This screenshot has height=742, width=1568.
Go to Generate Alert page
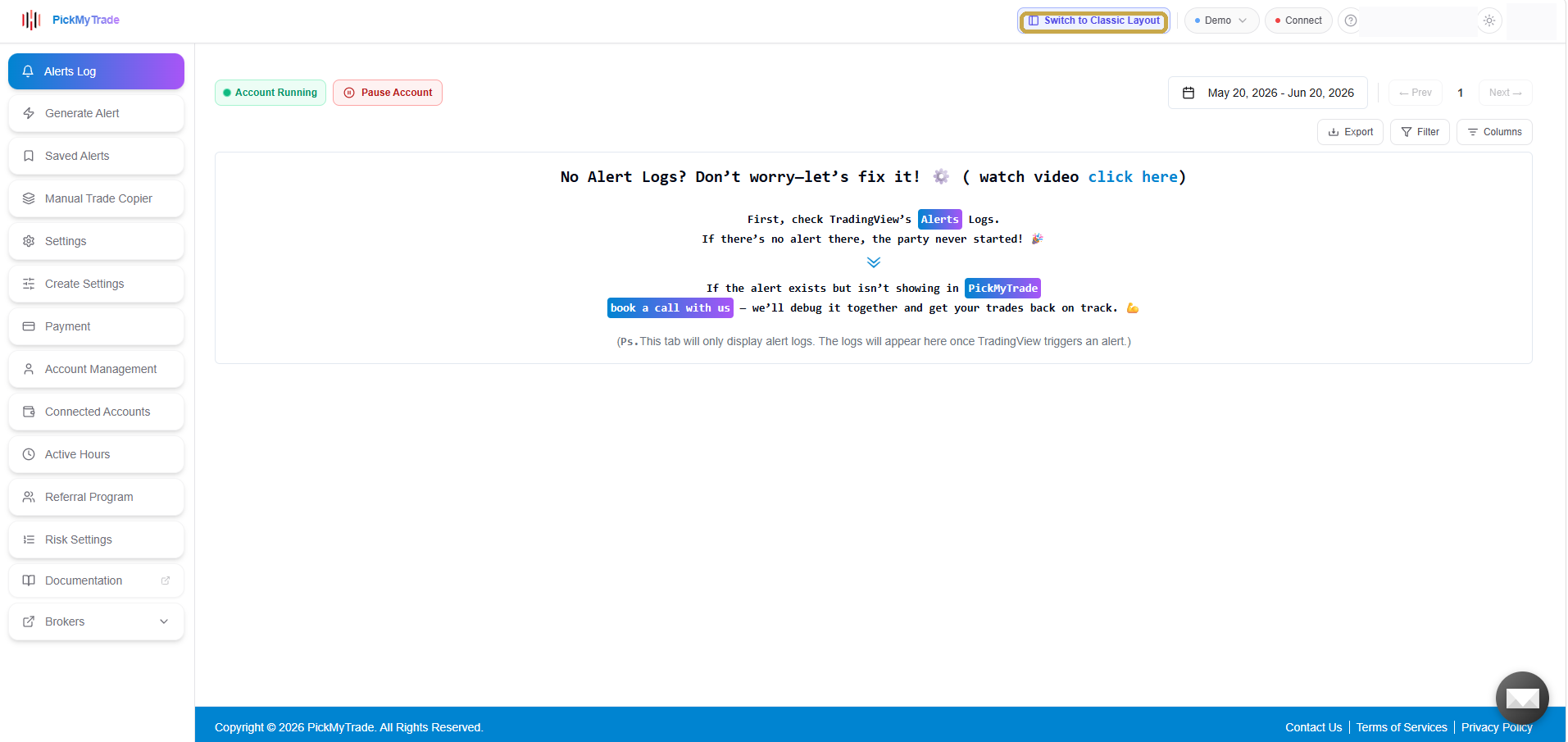pos(96,113)
